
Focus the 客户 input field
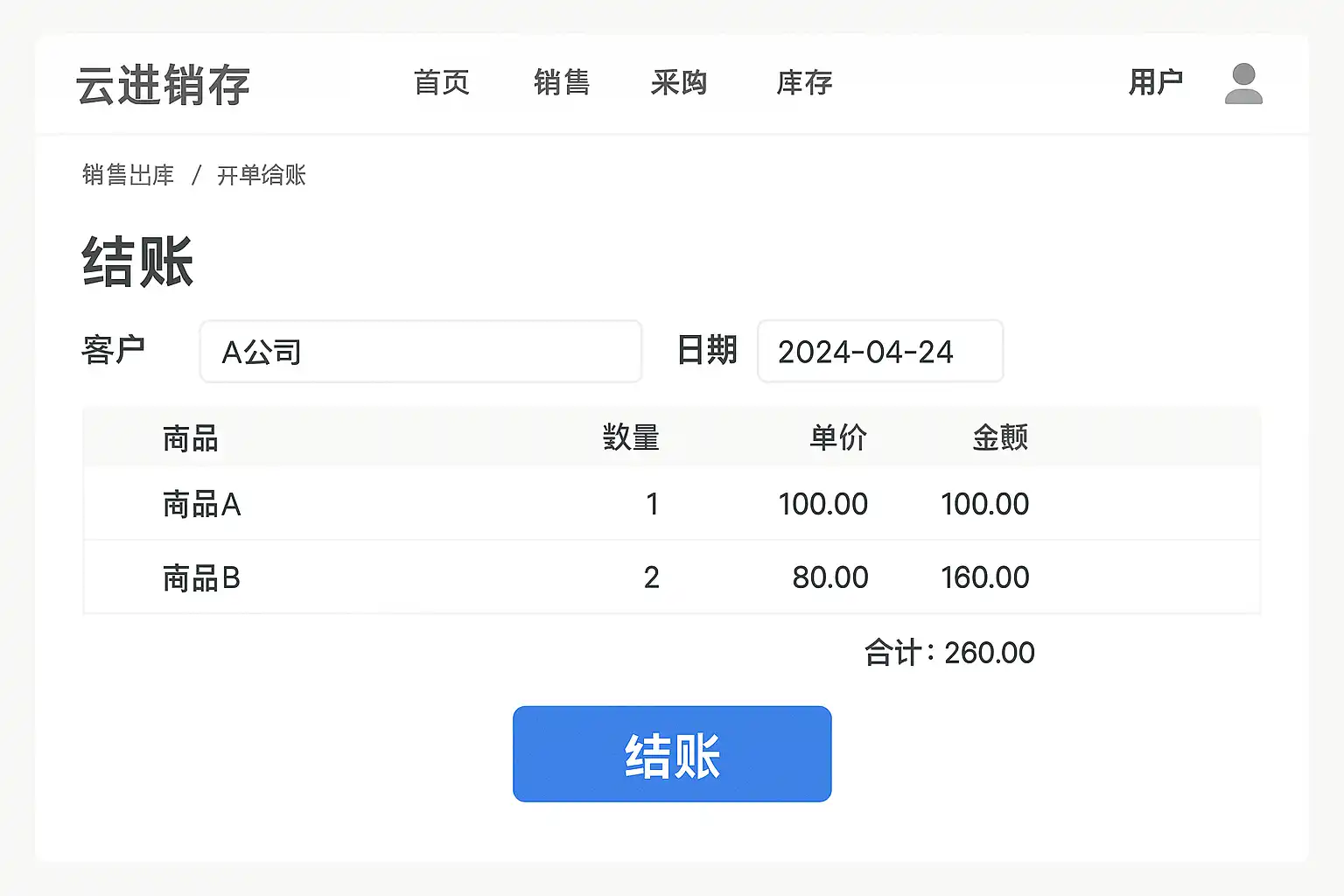pyautogui.click(x=421, y=352)
